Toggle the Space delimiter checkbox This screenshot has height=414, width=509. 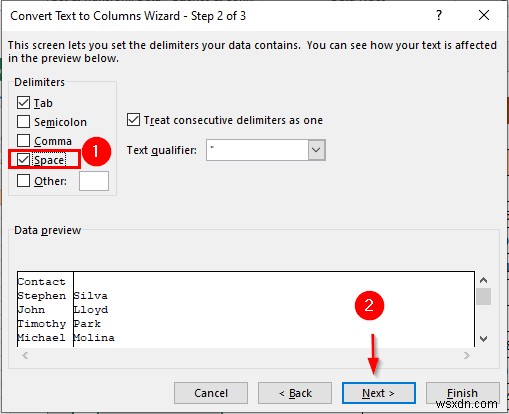(23, 160)
